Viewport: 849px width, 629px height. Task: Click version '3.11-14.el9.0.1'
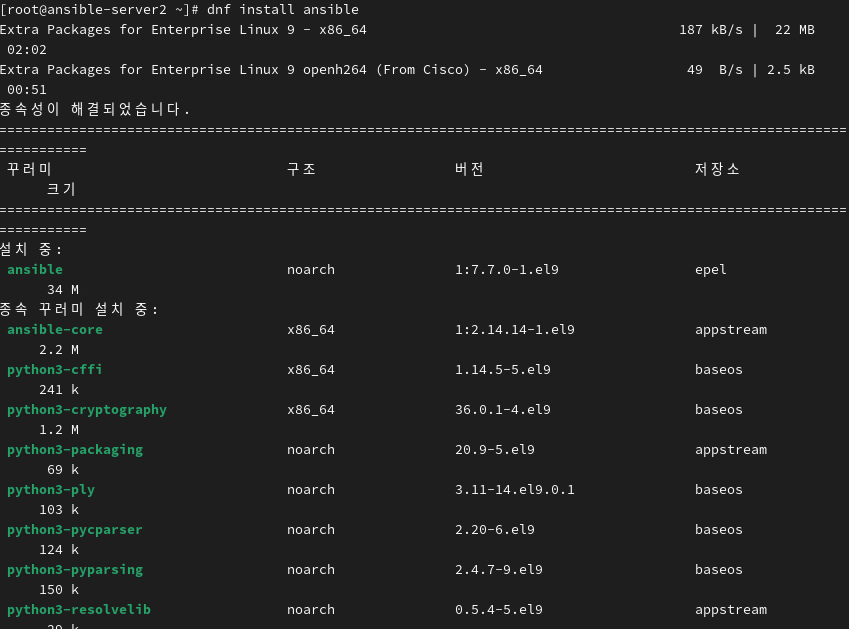click(x=514, y=490)
